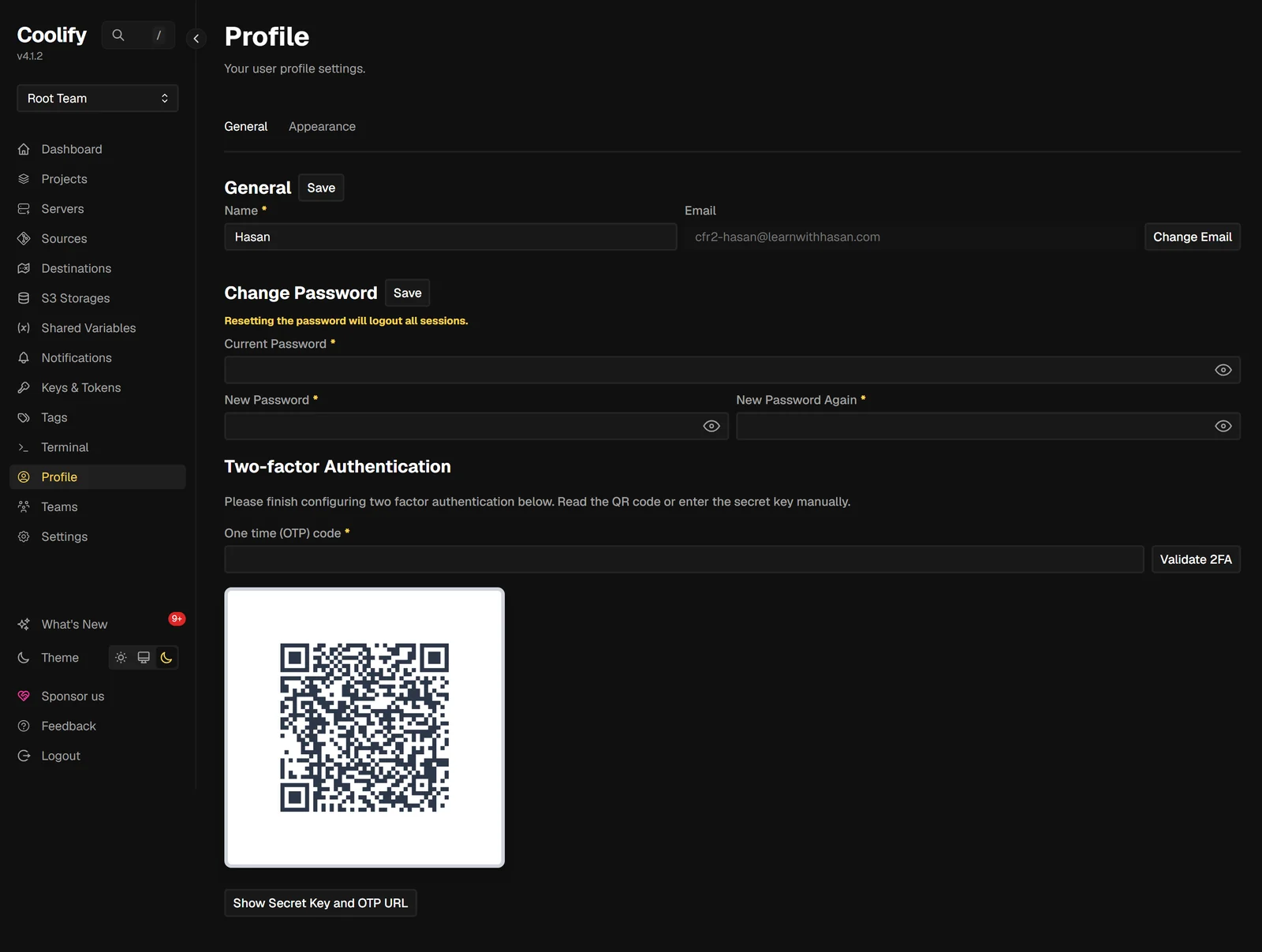Click the Destinations map icon
The height and width of the screenshot is (952, 1262).
tap(24, 268)
